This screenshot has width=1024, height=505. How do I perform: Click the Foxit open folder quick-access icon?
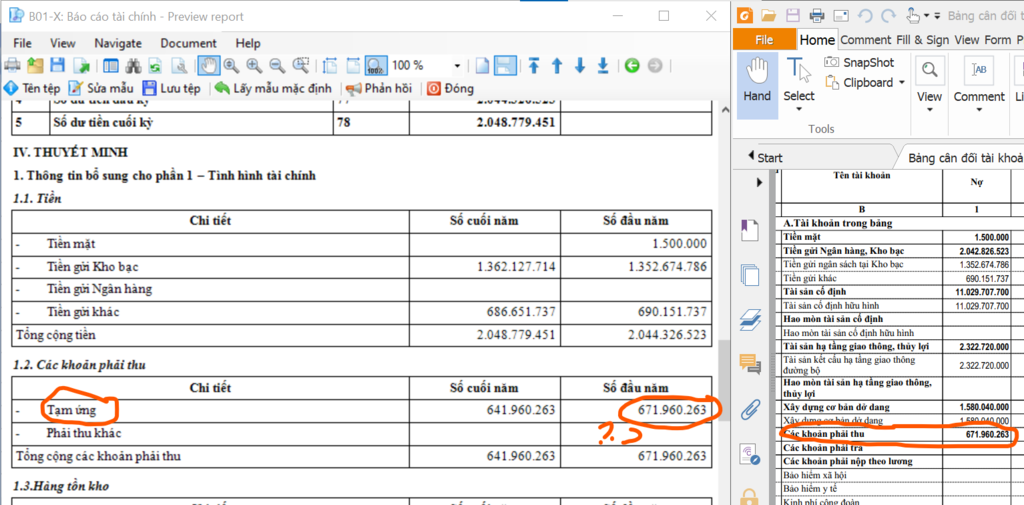[x=769, y=15]
